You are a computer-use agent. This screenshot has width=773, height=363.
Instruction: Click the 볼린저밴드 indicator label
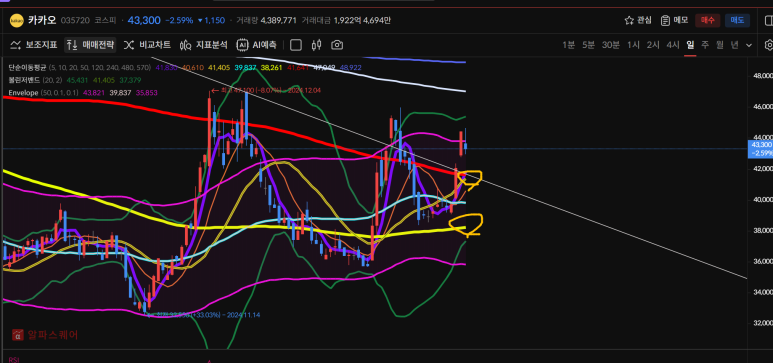click(x=24, y=80)
